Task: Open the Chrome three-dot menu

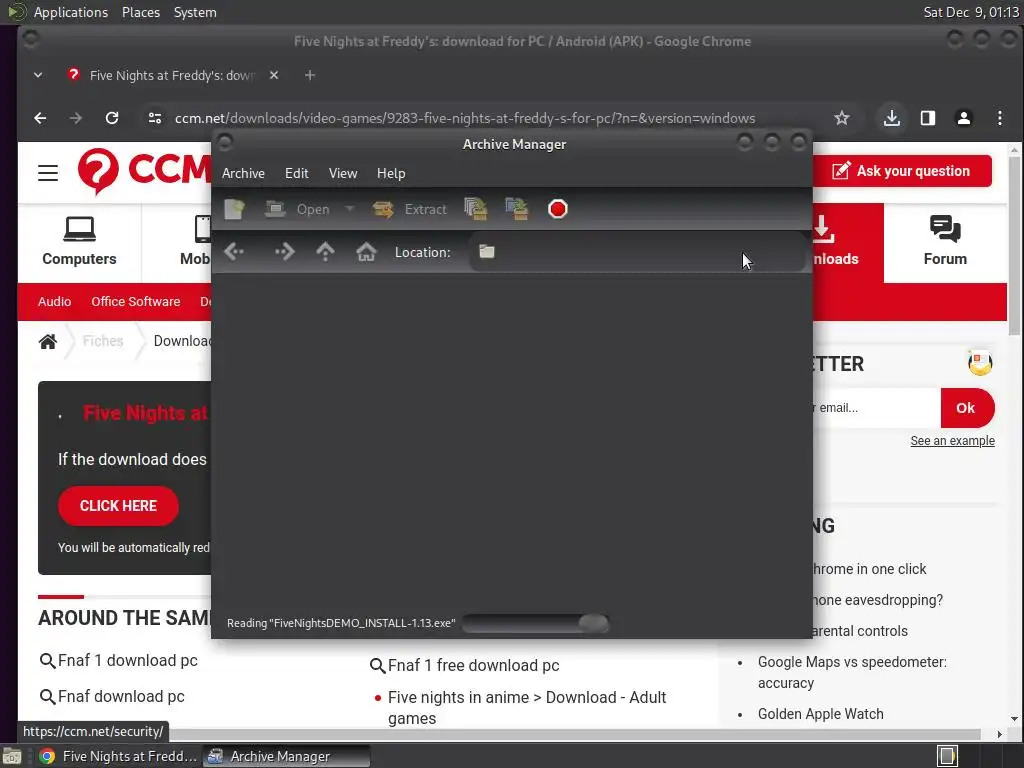Action: [1000, 118]
